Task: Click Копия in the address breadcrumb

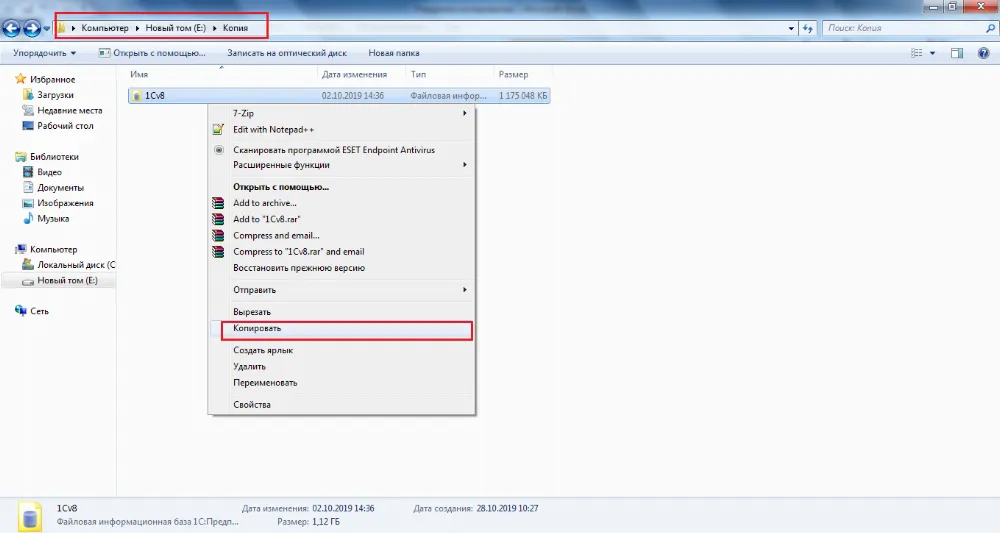Action: click(235, 28)
